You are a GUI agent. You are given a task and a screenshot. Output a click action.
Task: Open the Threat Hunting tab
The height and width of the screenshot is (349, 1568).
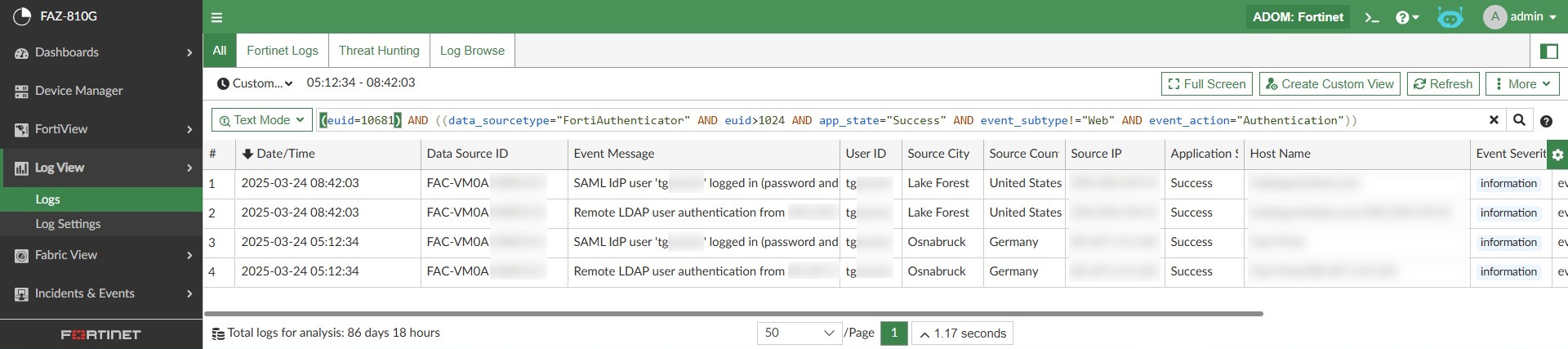tap(379, 51)
